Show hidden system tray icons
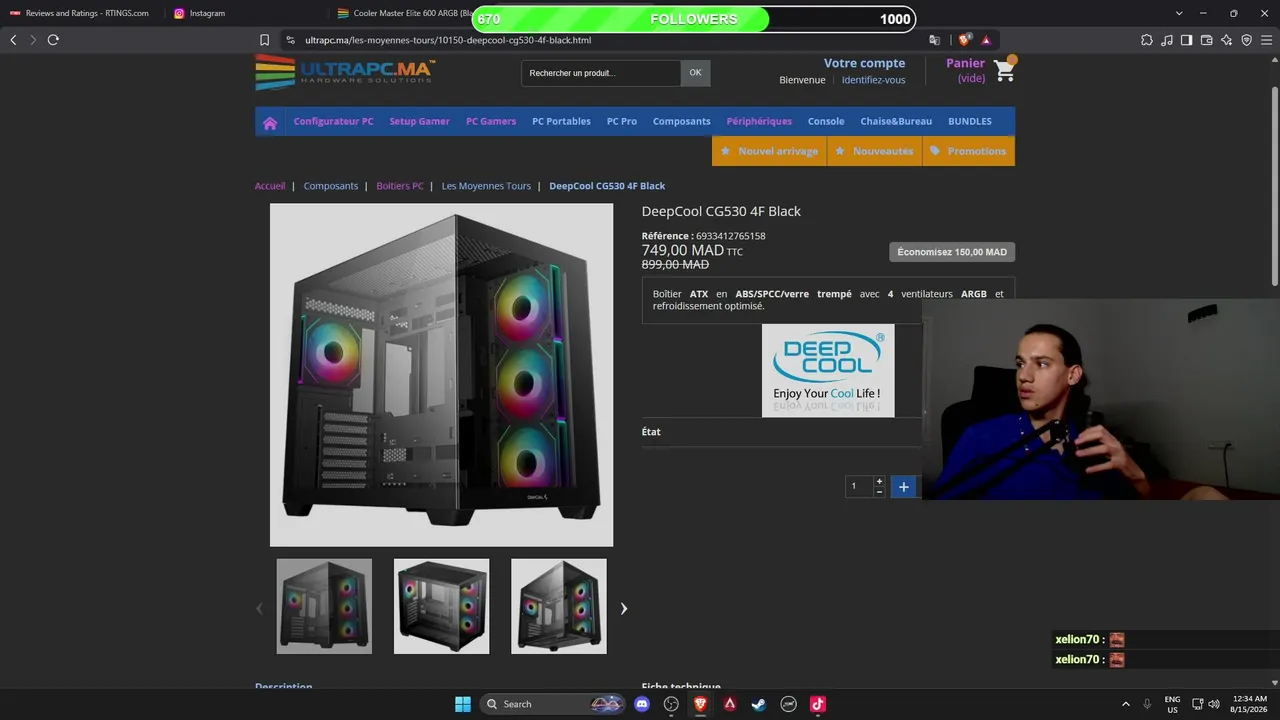This screenshot has height=720, width=1280. [1126, 704]
